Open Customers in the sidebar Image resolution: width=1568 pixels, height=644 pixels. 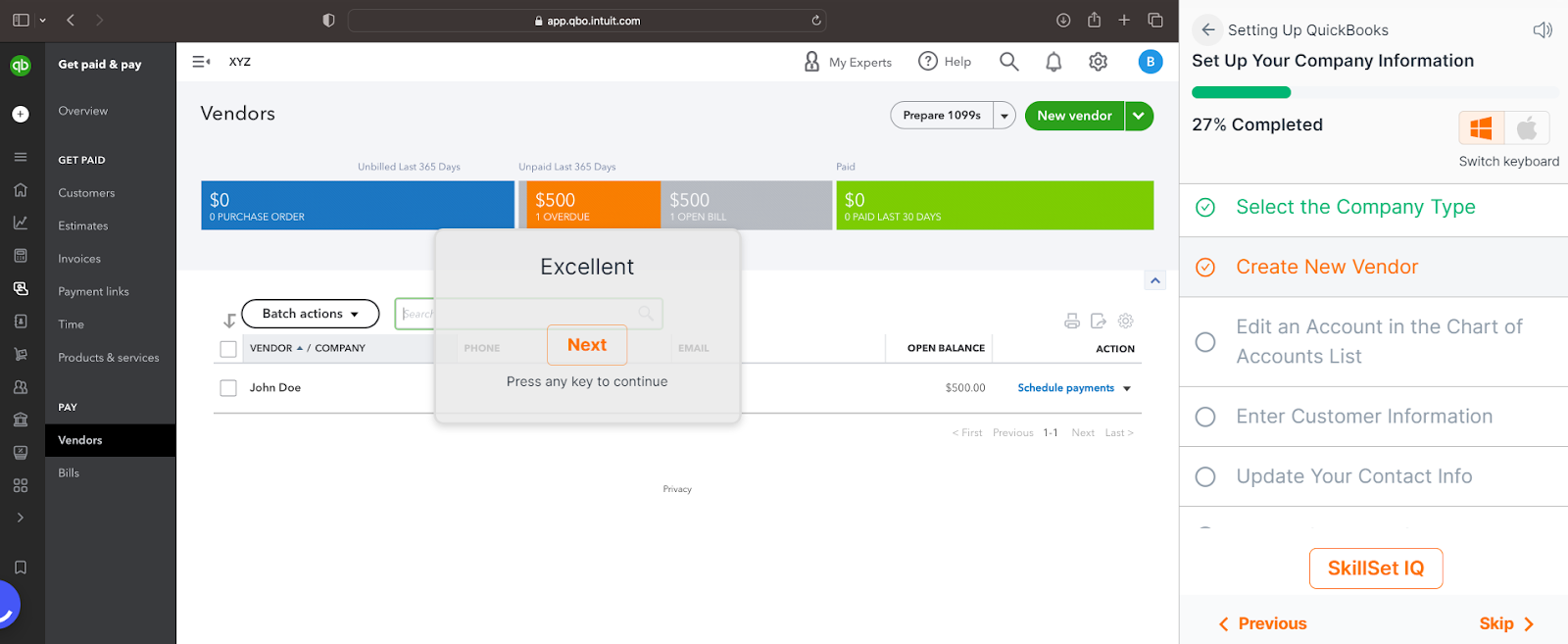click(86, 193)
